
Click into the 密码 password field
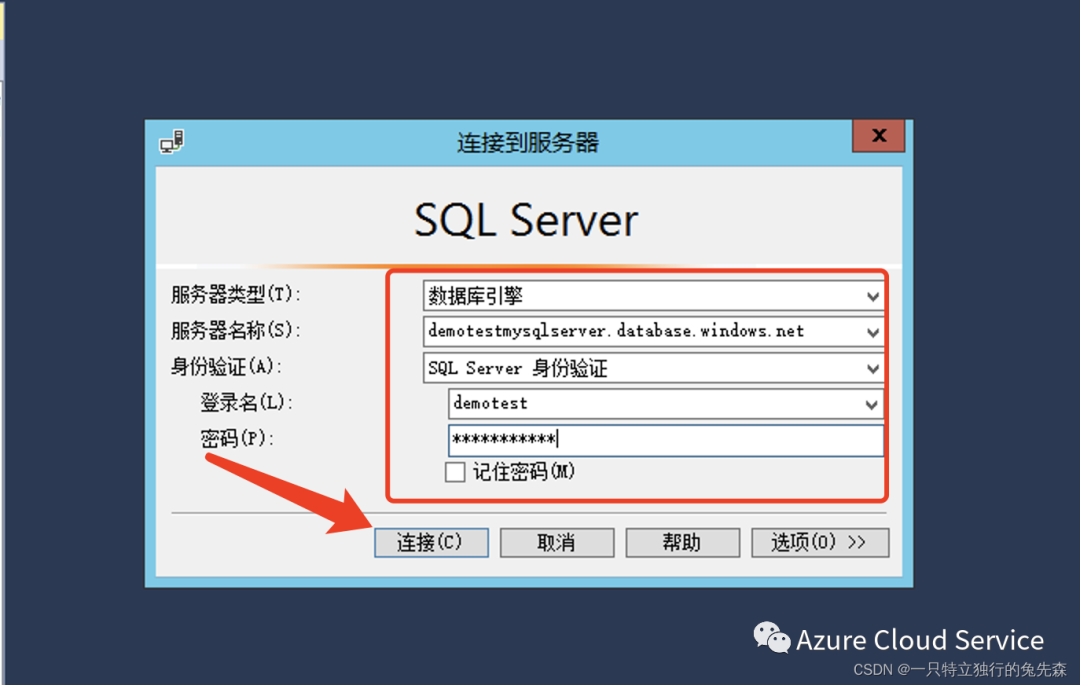point(665,440)
